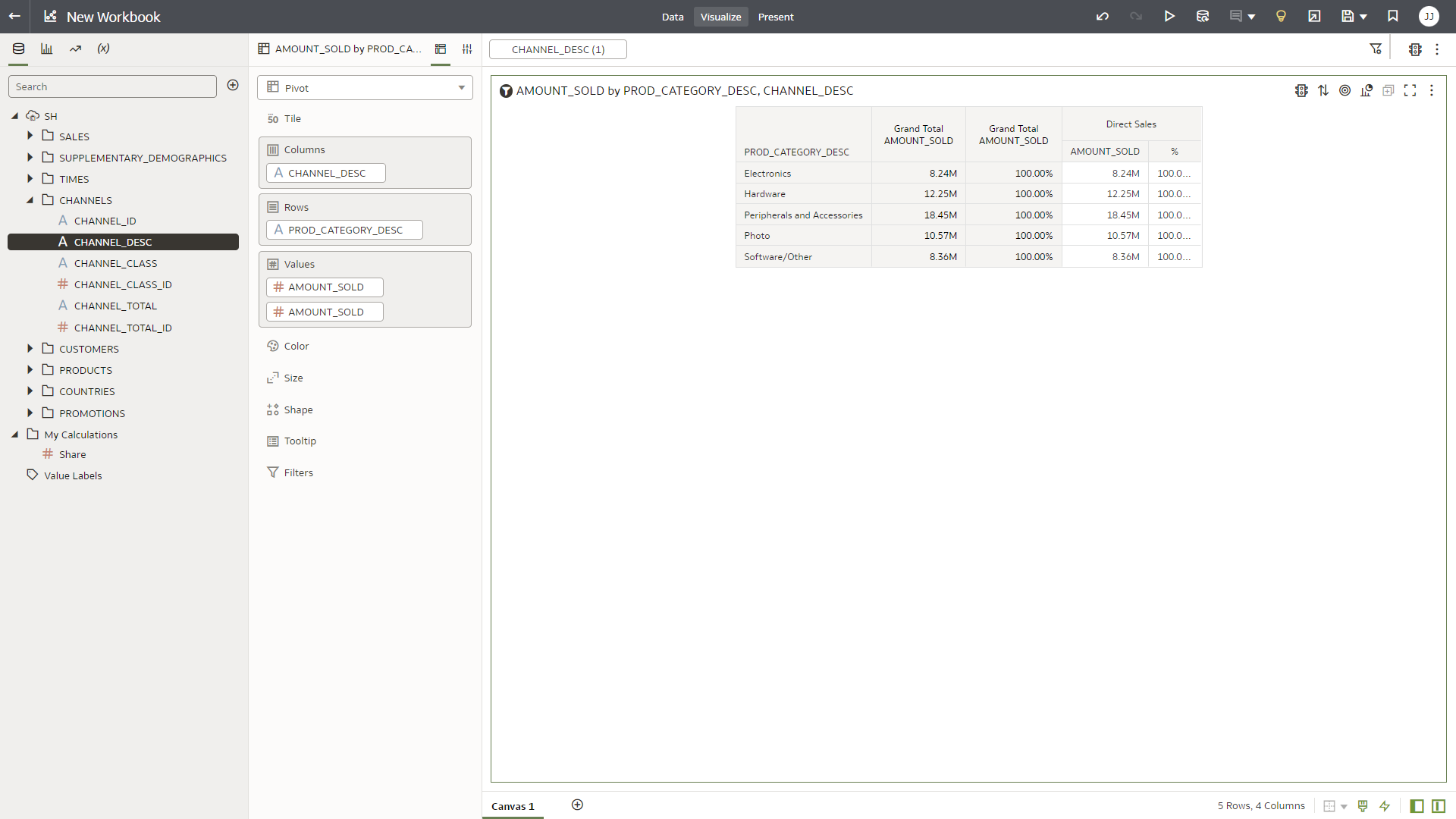Collapse the CHANNELS folder
Viewport: 1456px width, 819px height.
(x=30, y=200)
